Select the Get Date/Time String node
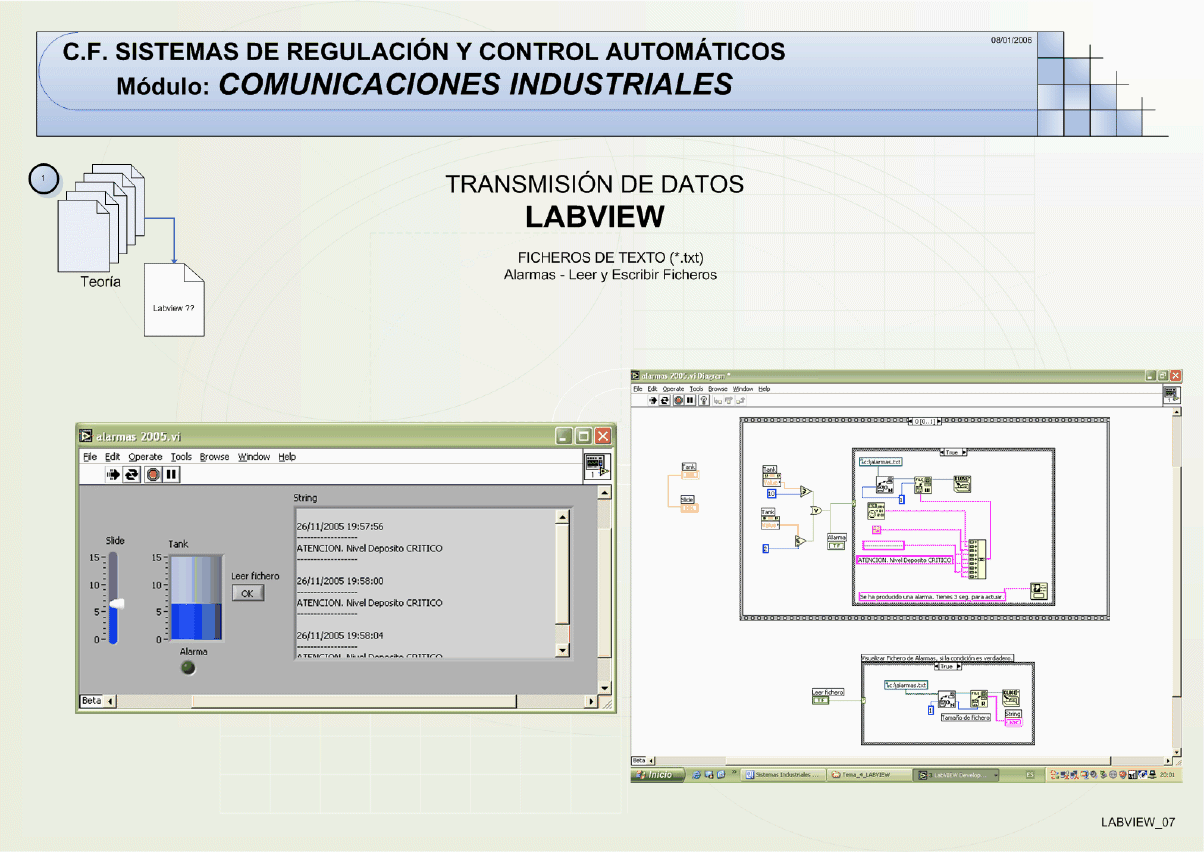1204x852 pixels. [x=876, y=510]
